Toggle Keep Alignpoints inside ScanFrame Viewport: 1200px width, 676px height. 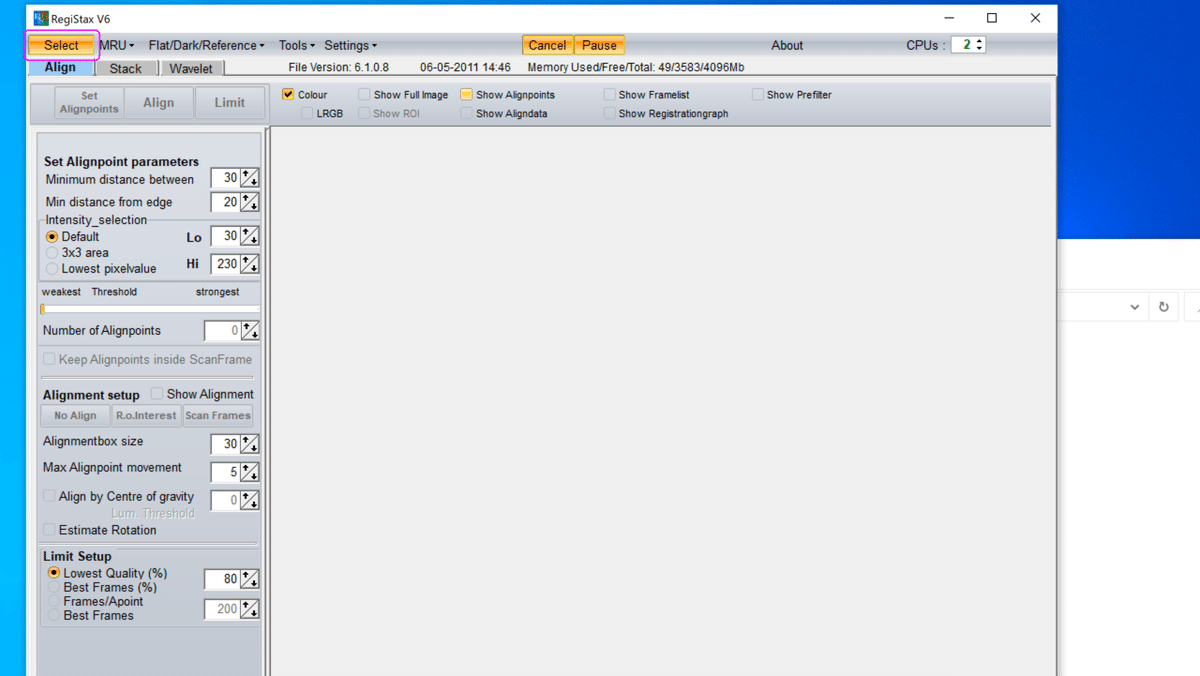(49, 359)
